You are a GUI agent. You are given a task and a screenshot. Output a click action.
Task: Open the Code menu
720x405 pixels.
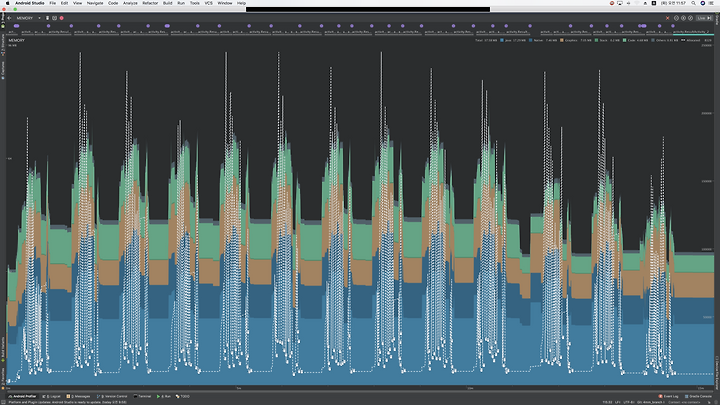[113, 3]
